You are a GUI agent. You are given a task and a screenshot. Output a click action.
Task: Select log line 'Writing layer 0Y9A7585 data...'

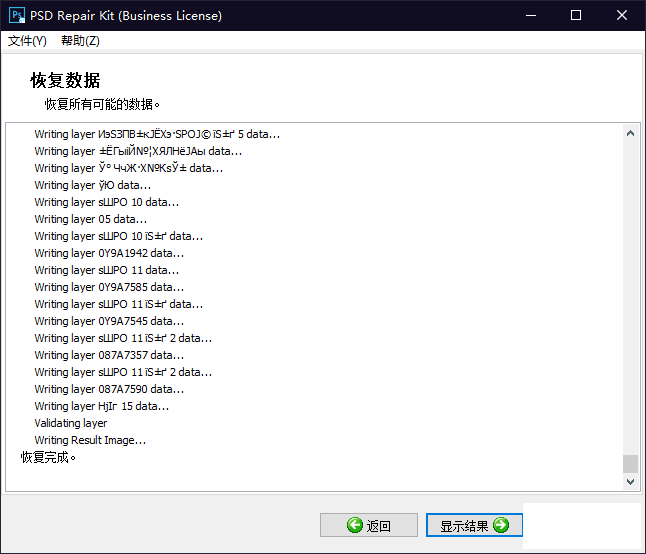(x=109, y=287)
